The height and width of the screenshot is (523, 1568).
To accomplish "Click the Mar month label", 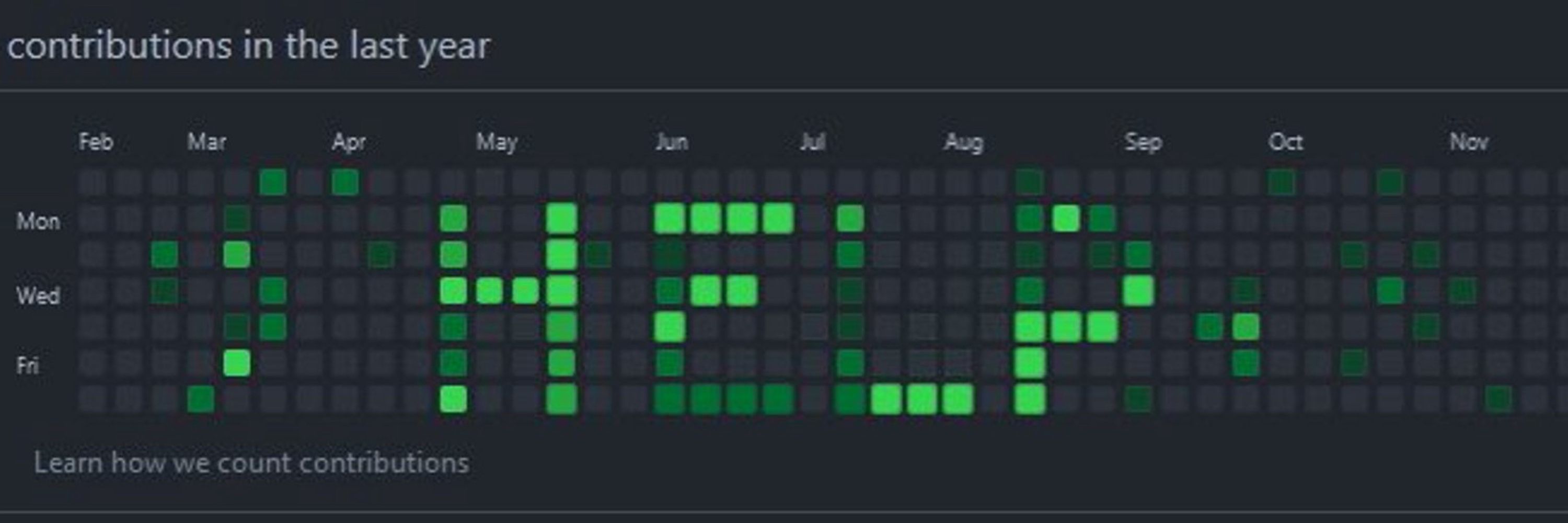I will pos(206,142).
